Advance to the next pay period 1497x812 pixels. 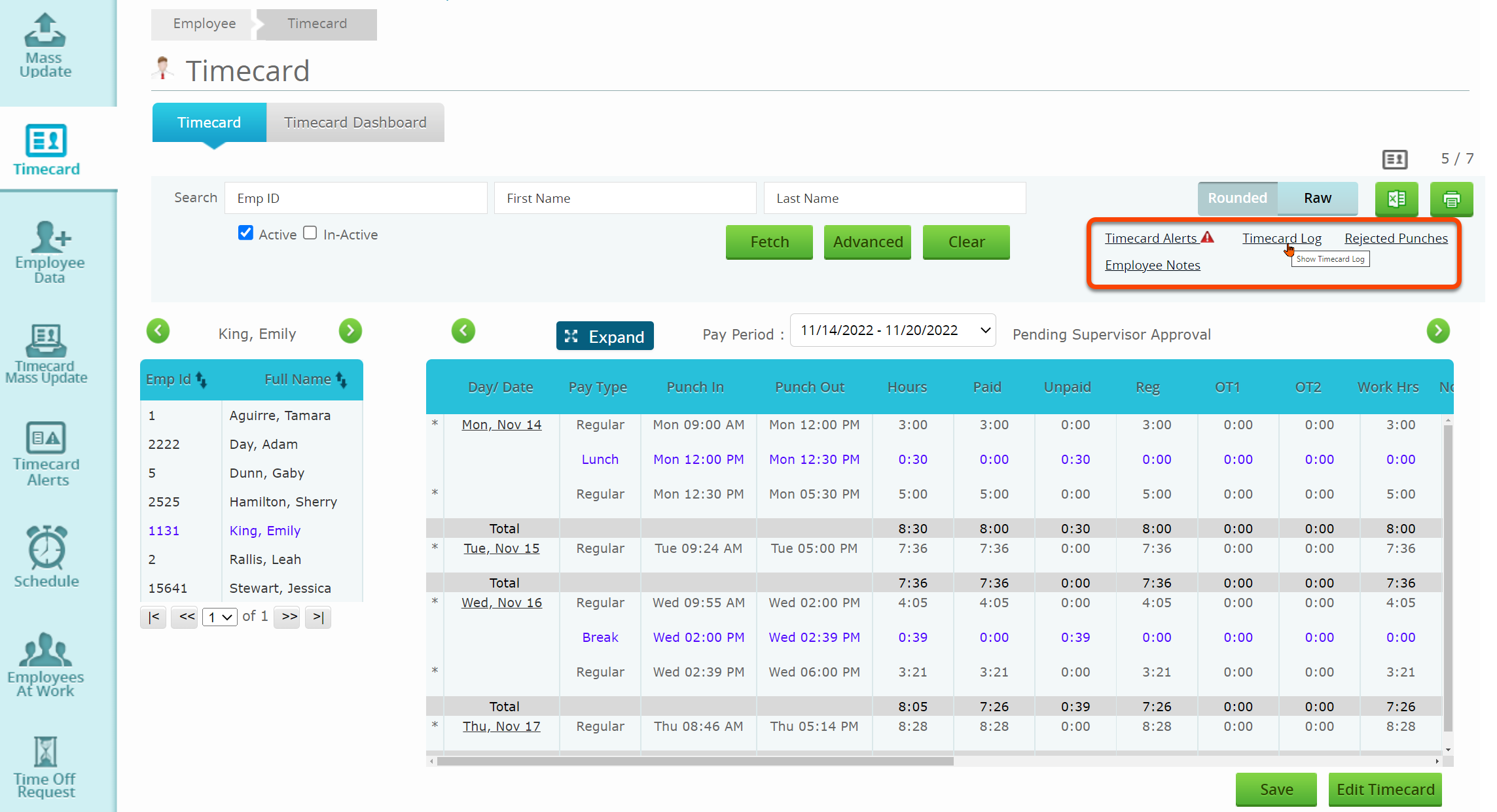[1438, 330]
